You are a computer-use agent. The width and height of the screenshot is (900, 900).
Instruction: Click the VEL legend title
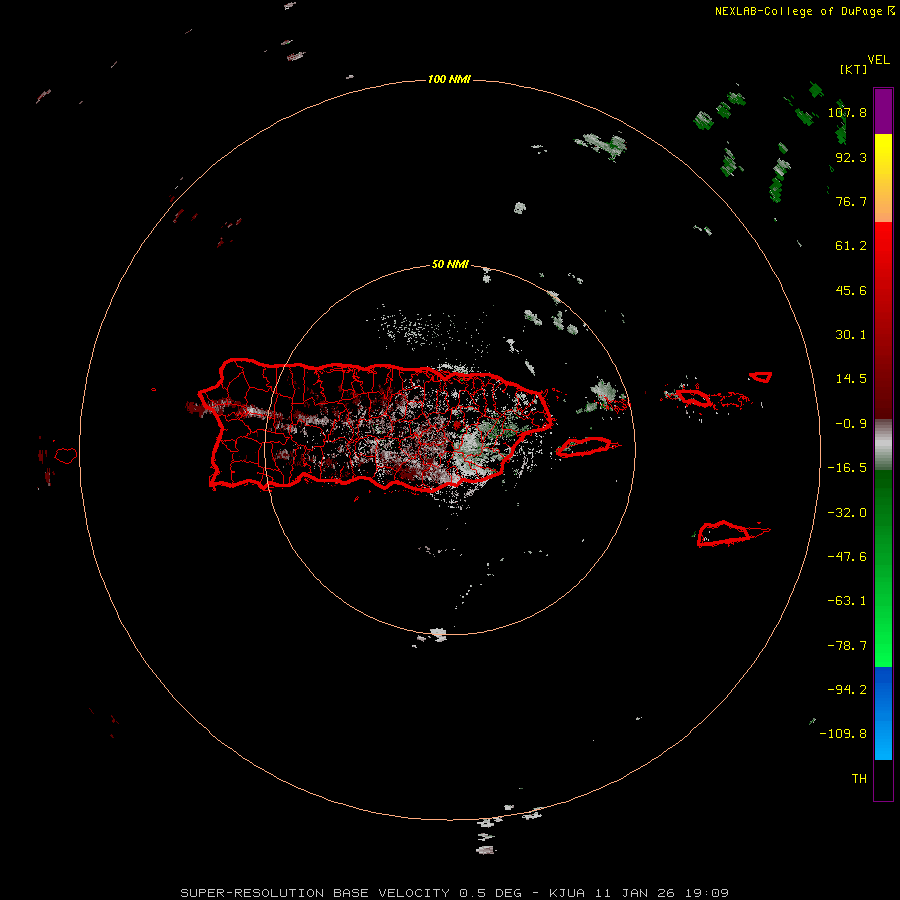(878, 60)
